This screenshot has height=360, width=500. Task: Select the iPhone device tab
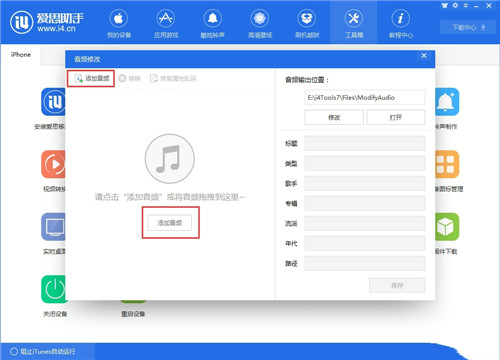21,55
